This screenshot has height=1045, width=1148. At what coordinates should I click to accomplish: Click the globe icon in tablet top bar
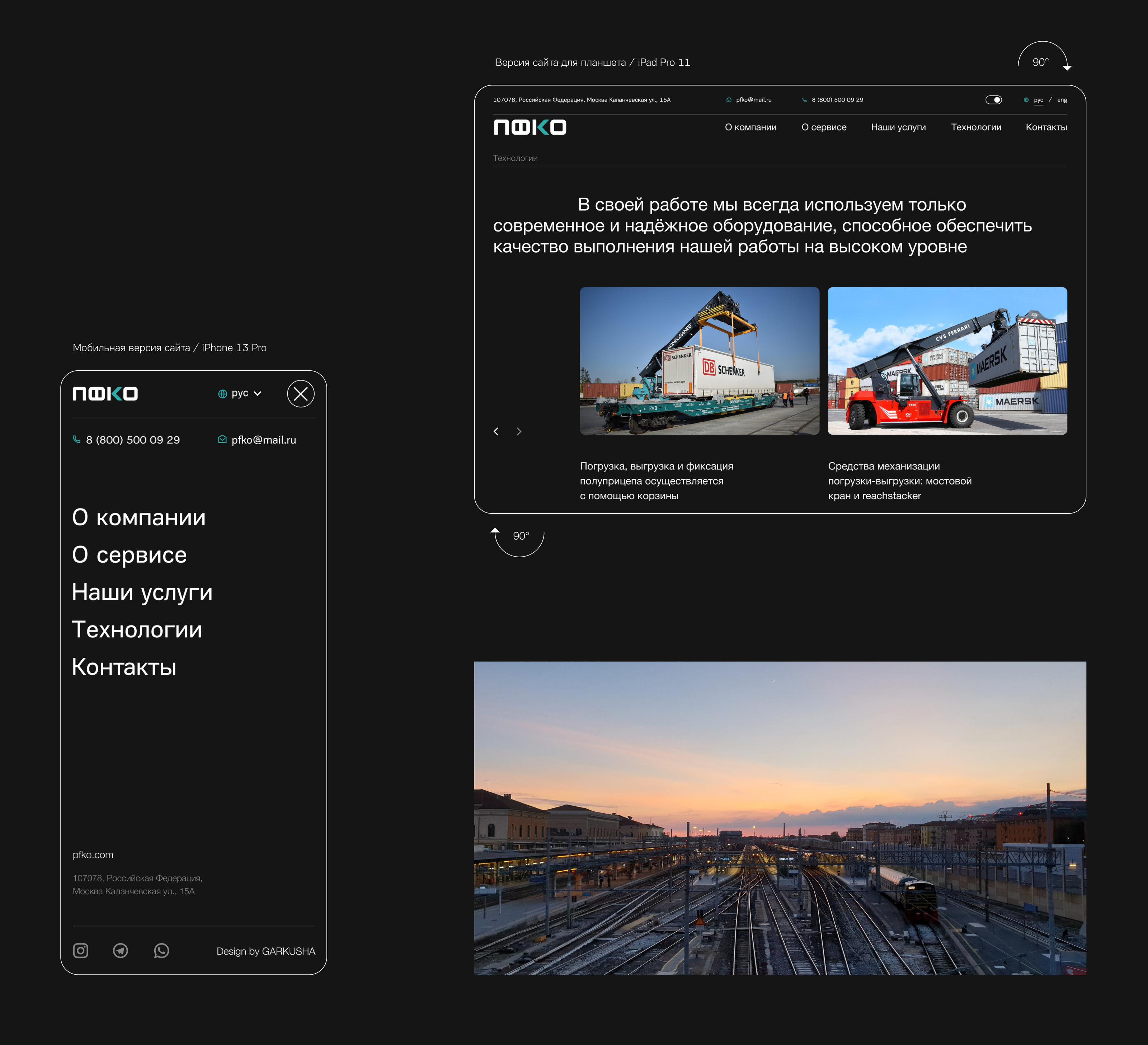click(x=1026, y=100)
